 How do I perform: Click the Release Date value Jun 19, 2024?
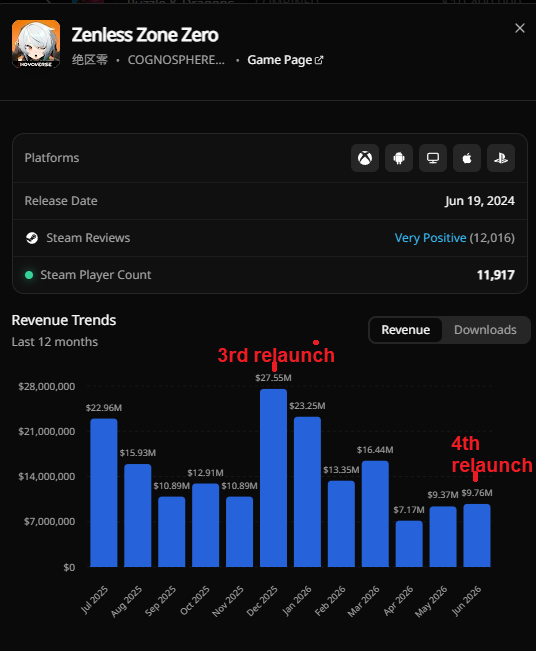click(480, 201)
